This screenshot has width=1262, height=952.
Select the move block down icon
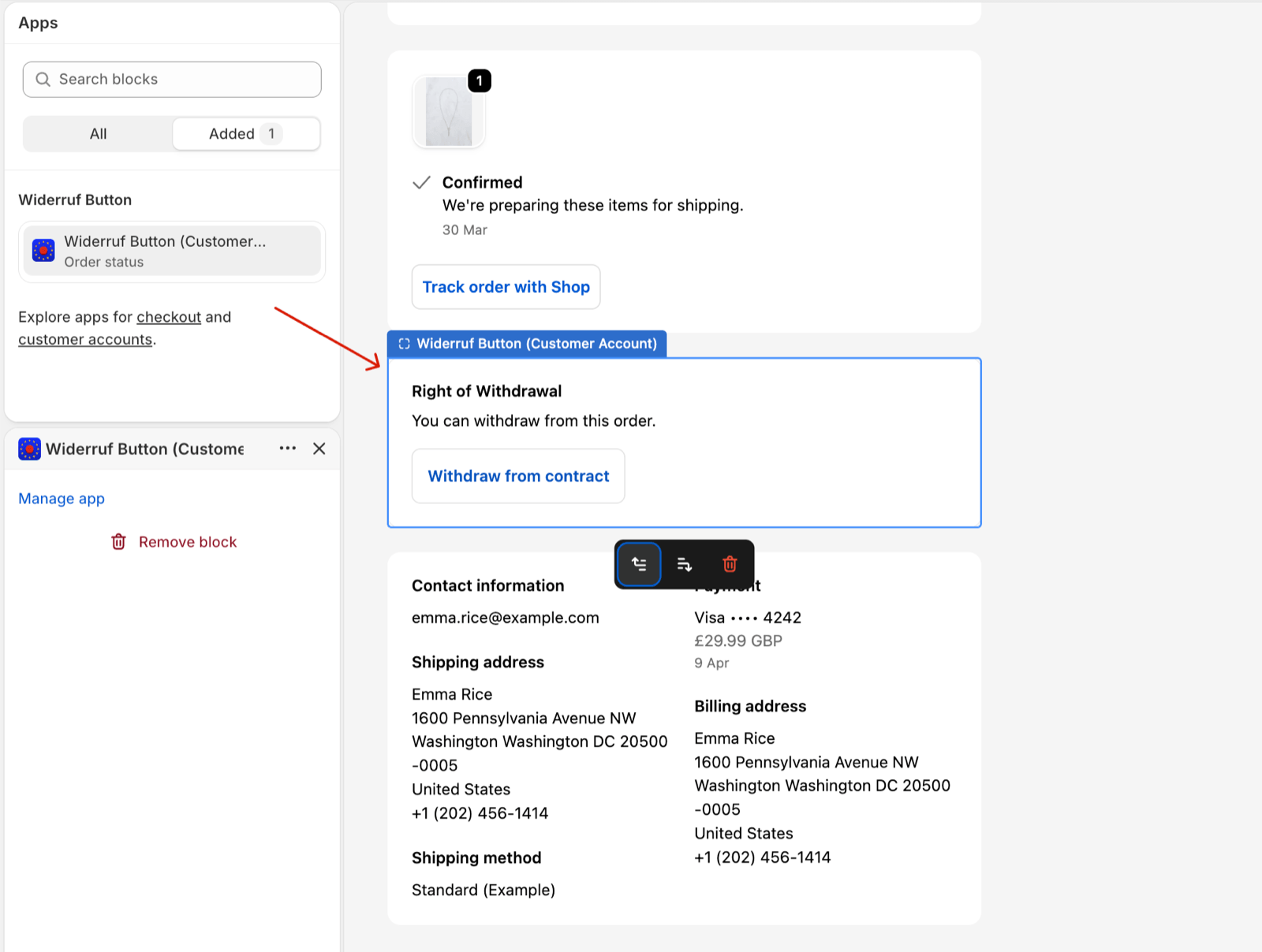tap(684, 564)
